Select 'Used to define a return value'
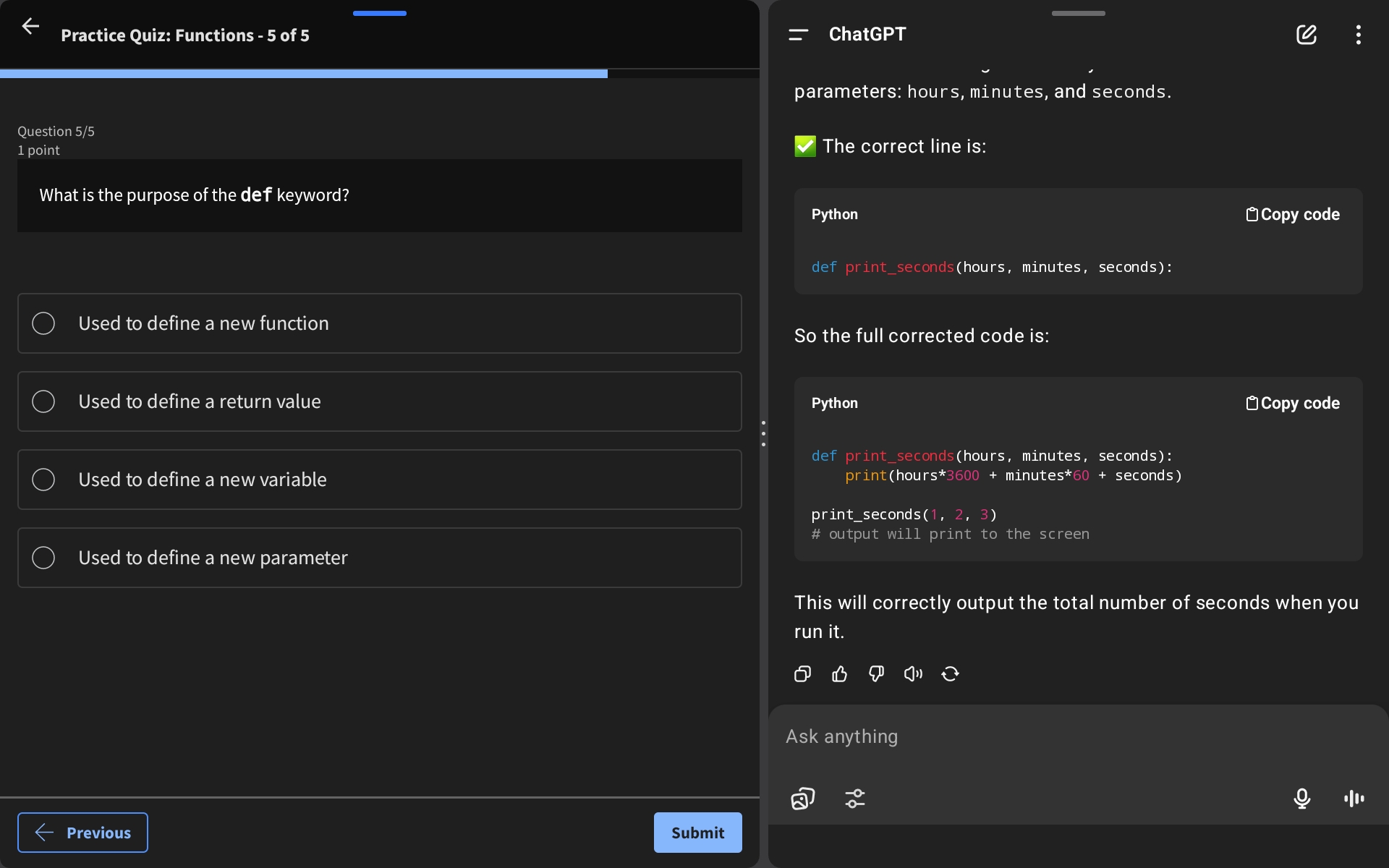Viewport: 1389px width, 868px height. (x=43, y=401)
